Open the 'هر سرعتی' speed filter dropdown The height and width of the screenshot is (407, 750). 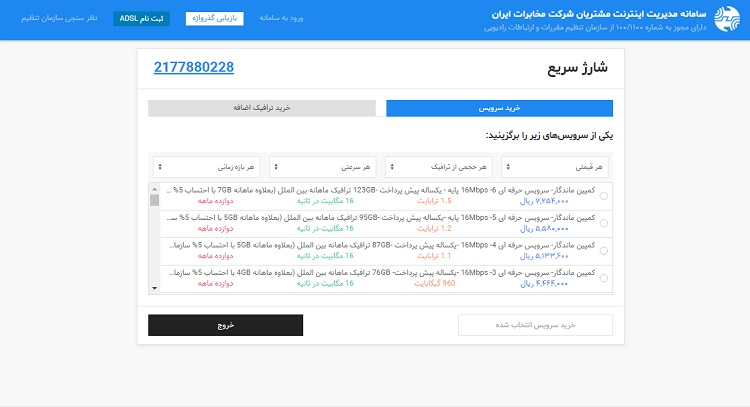pyautogui.click(x=323, y=167)
